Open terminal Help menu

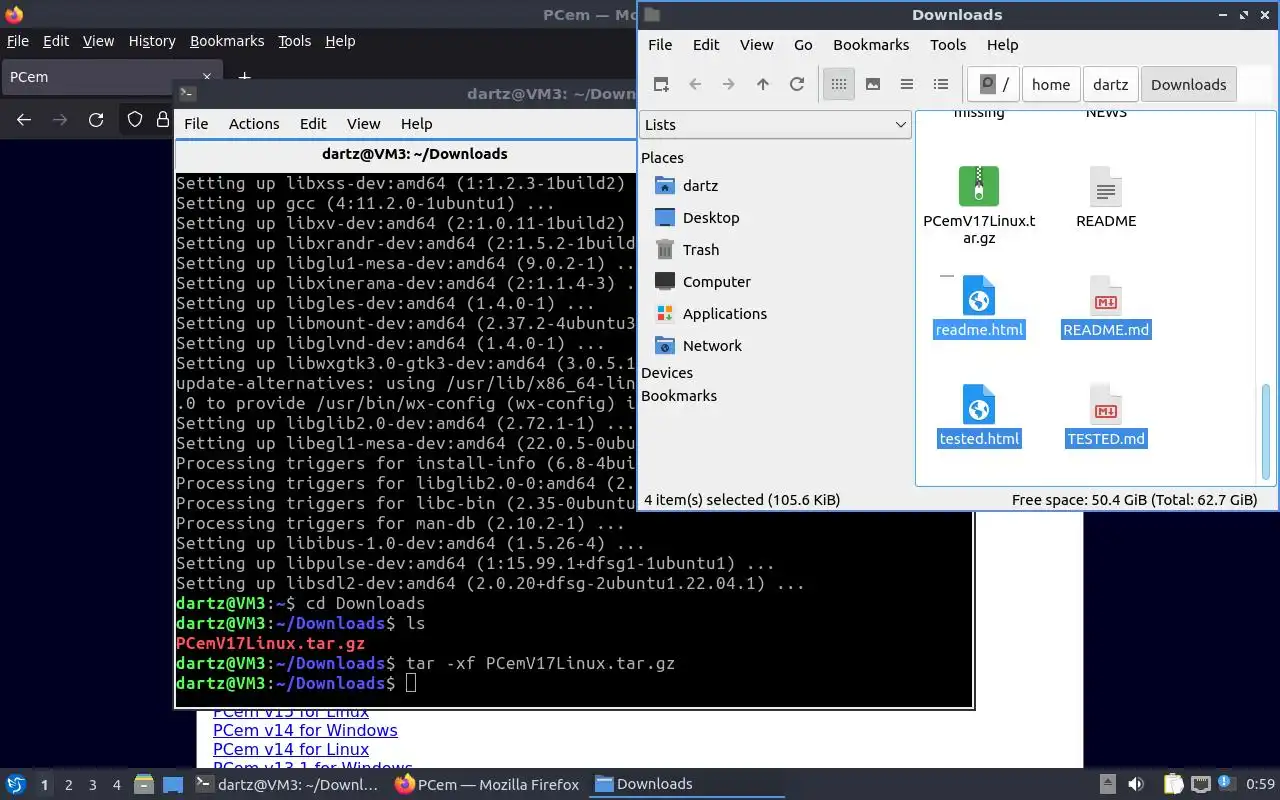point(416,124)
